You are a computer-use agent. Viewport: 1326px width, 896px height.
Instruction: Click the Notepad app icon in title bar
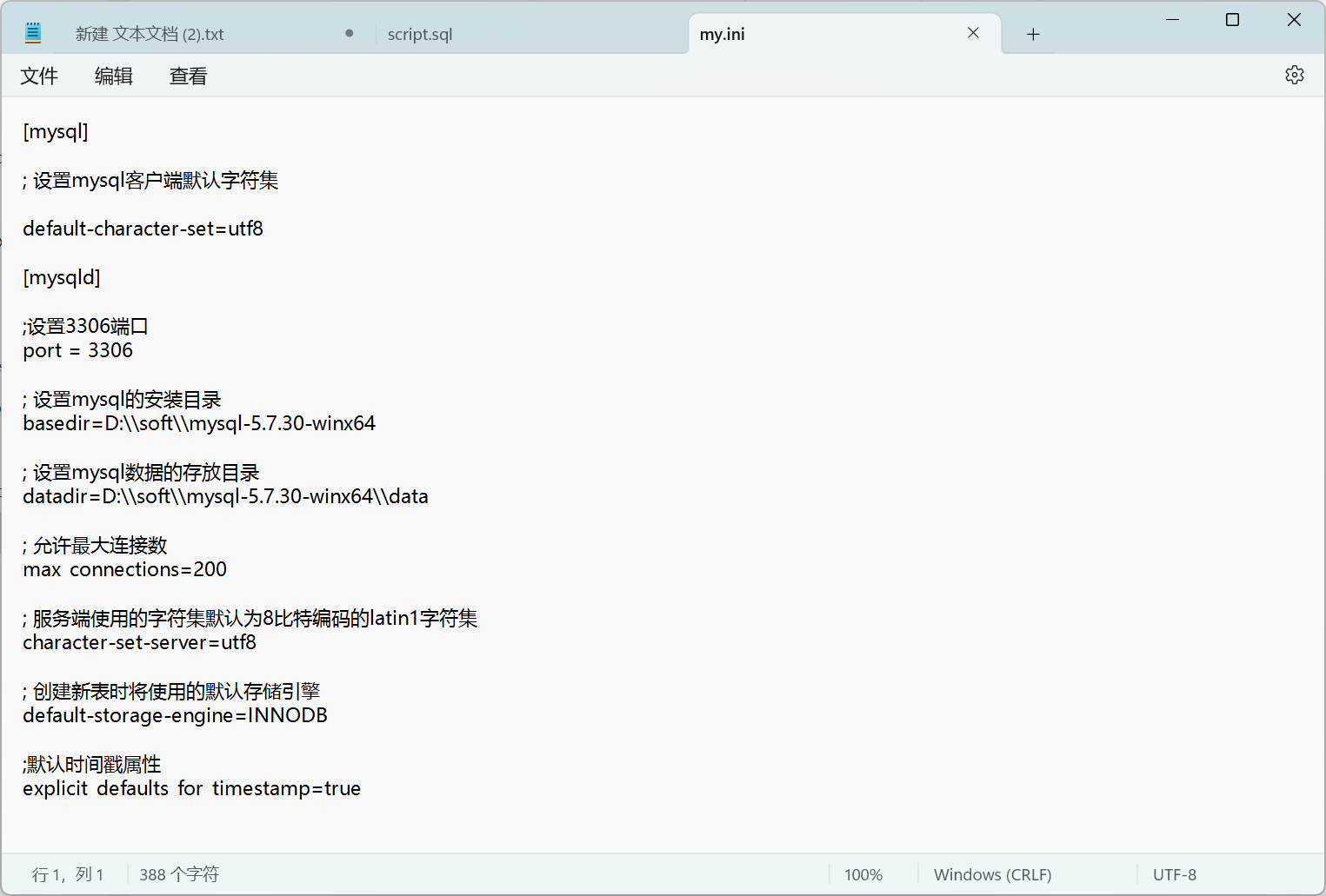pos(33,33)
